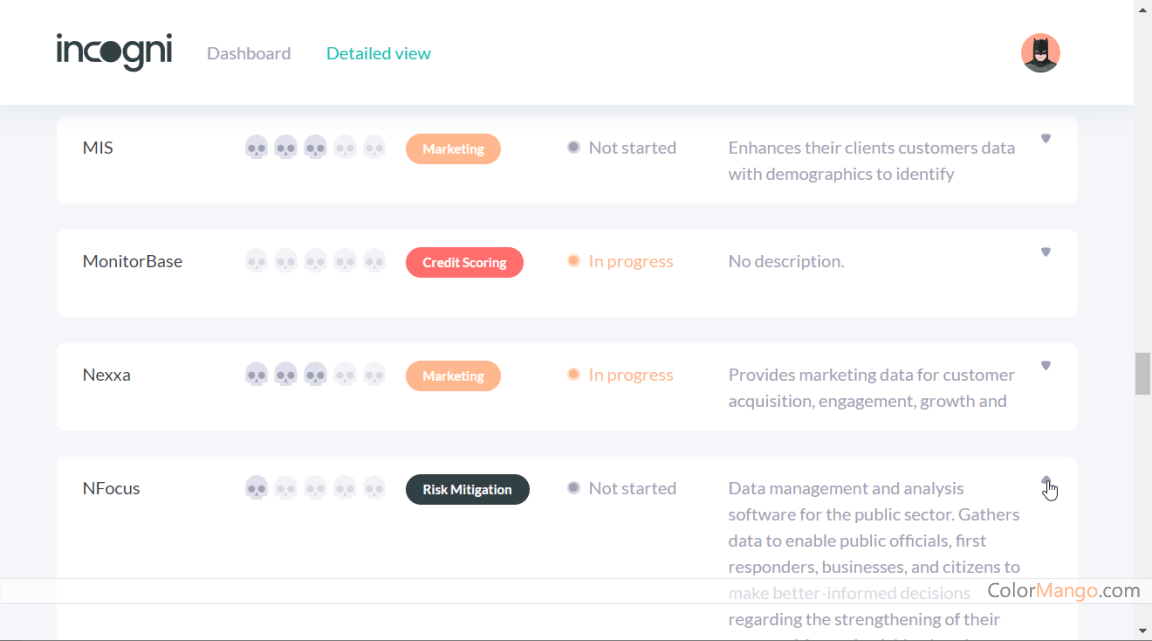Click the vertical scrollbar thumb
Image resolution: width=1152 pixels, height=641 pixels.
(1142, 374)
